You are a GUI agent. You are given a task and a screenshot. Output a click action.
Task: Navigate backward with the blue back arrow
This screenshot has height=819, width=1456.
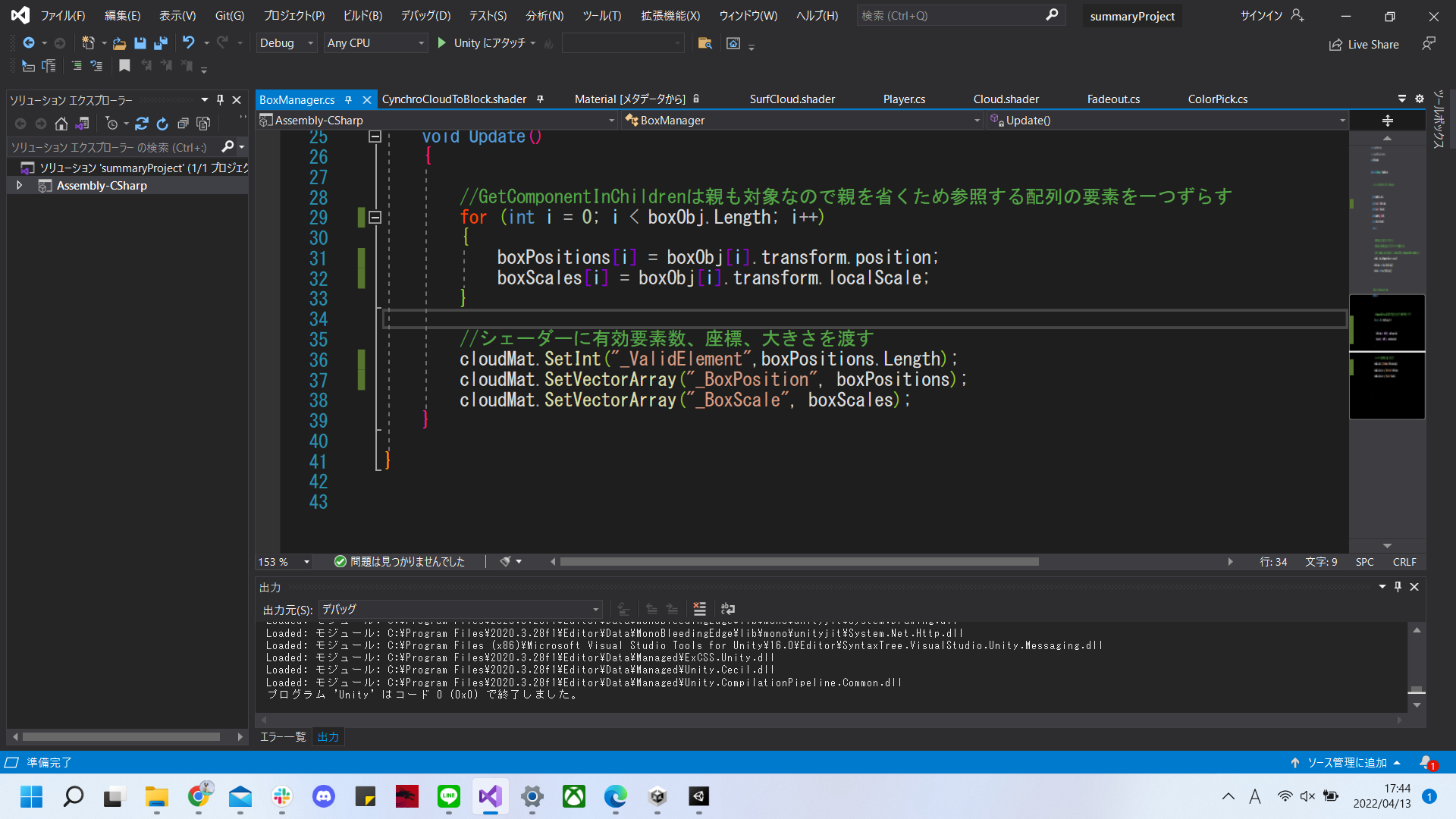(29, 43)
